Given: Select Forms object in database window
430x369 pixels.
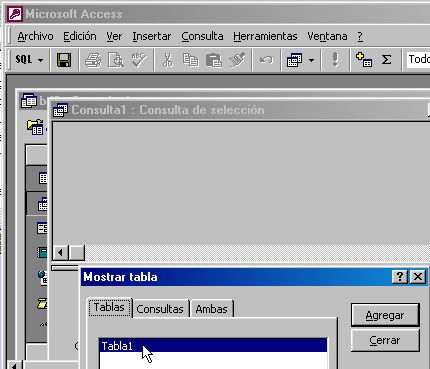Looking at the screenshot, I should 42,228.
